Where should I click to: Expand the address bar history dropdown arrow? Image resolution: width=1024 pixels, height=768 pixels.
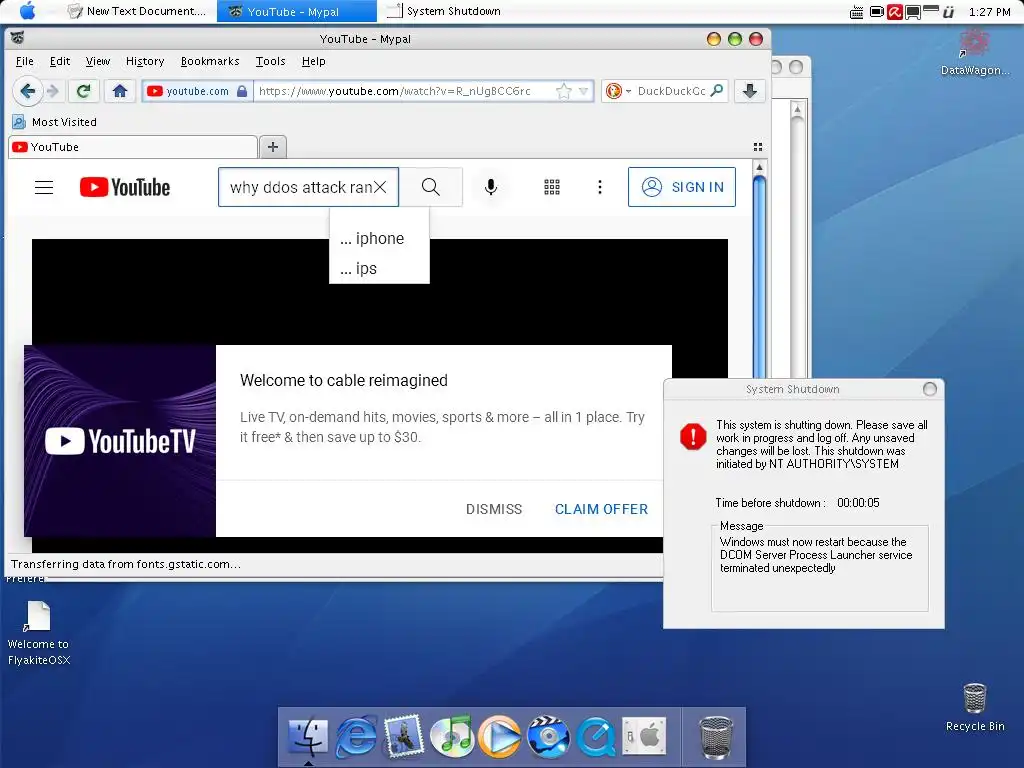pyautogui.click(x=583, y=91)
